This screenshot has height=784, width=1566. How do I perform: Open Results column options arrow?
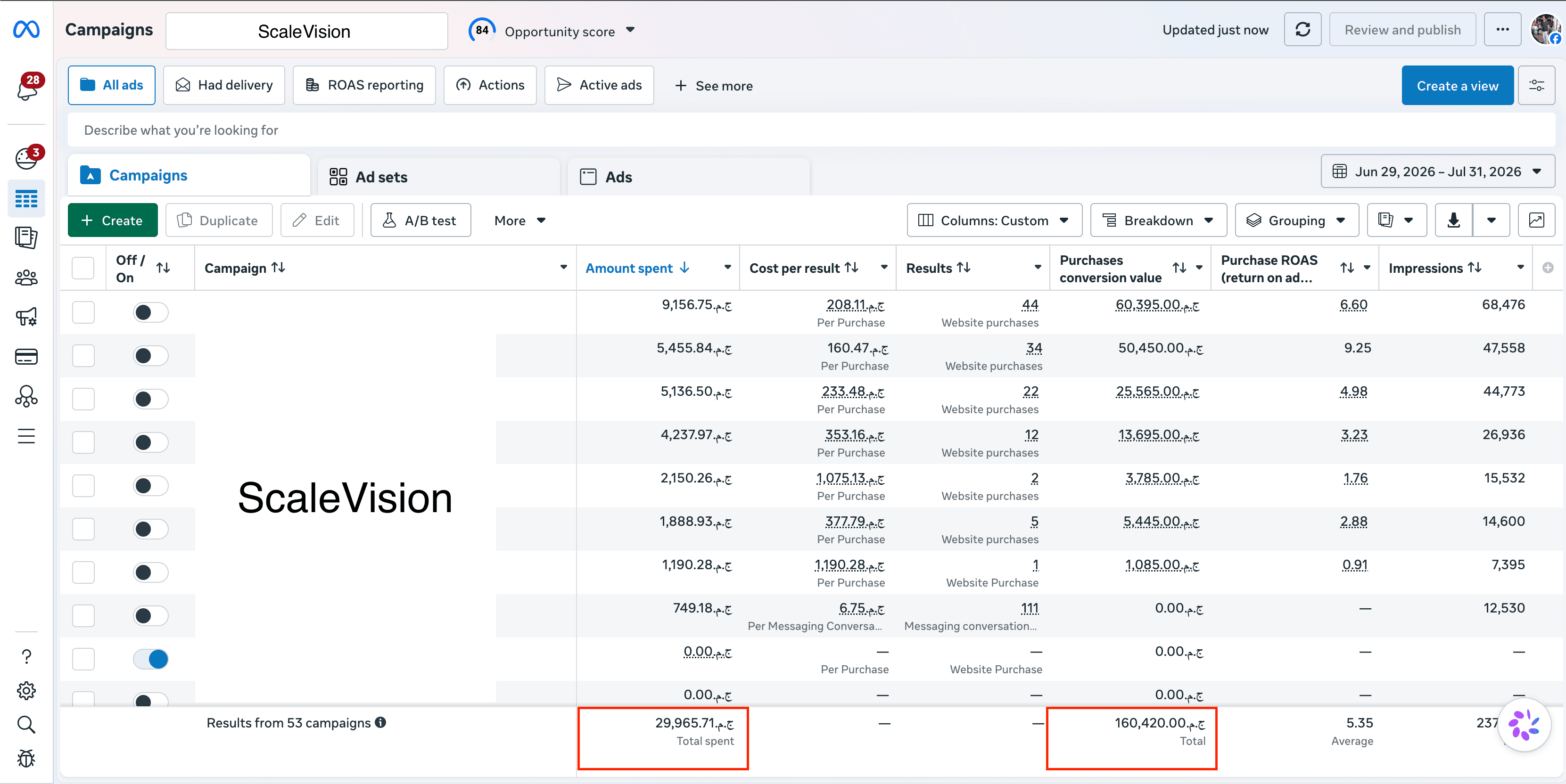(x=1037, y=268)
